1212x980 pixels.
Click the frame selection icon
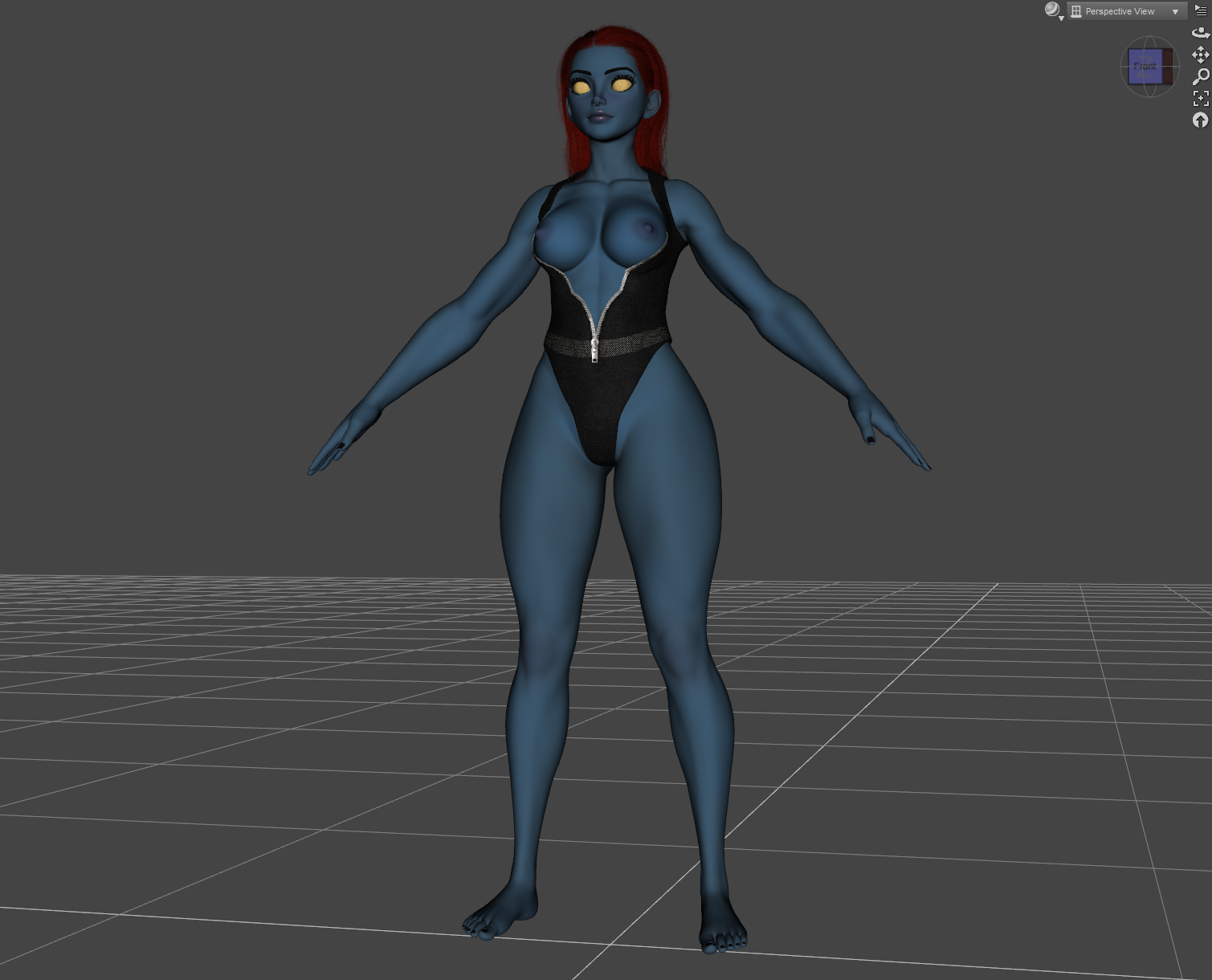[1201, 98]
